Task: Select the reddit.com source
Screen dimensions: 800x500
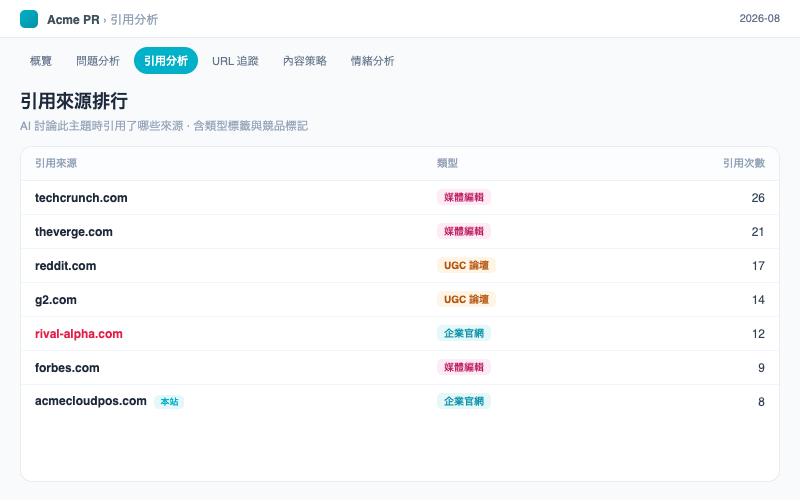Action: [x=65, y=266]
